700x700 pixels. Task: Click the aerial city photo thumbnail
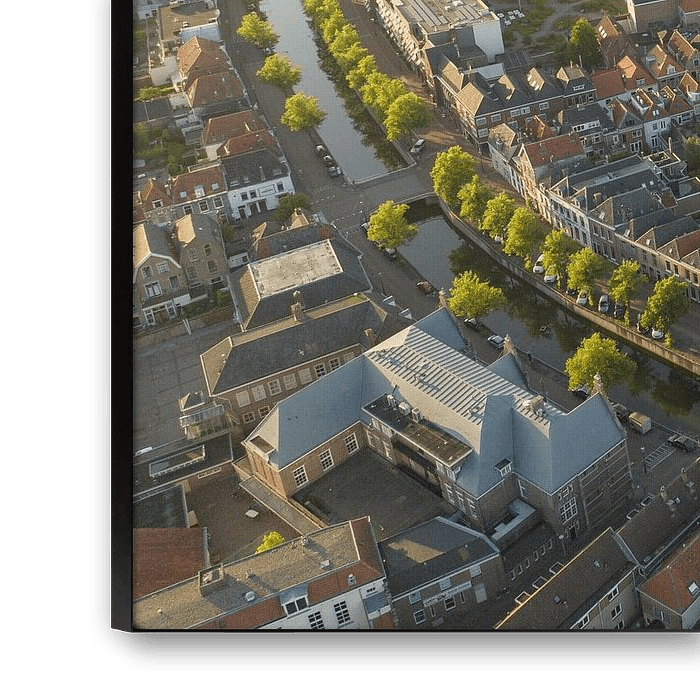pyautogui.click(x=416, y=314)
